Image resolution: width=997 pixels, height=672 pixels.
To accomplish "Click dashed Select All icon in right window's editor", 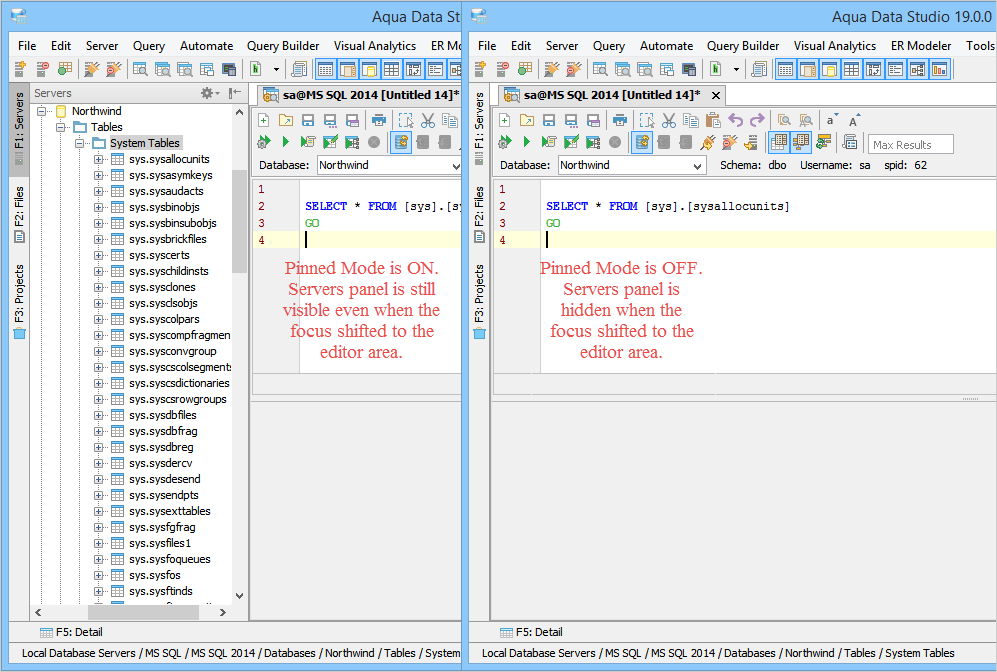I will point(647,120).
